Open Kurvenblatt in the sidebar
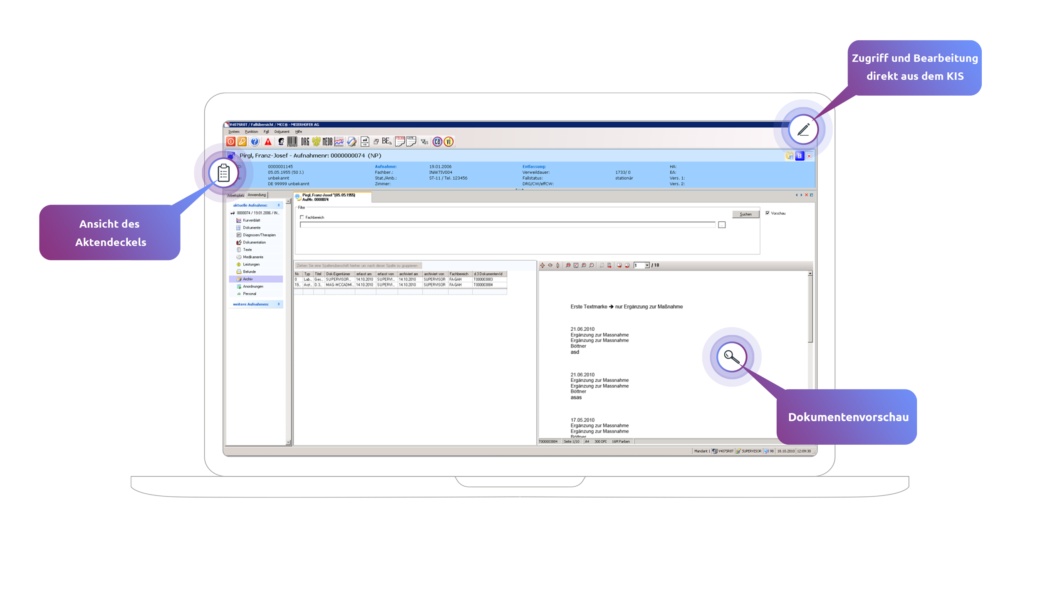The height and width of the screenshot is (589, 1040). pos(251,220)
